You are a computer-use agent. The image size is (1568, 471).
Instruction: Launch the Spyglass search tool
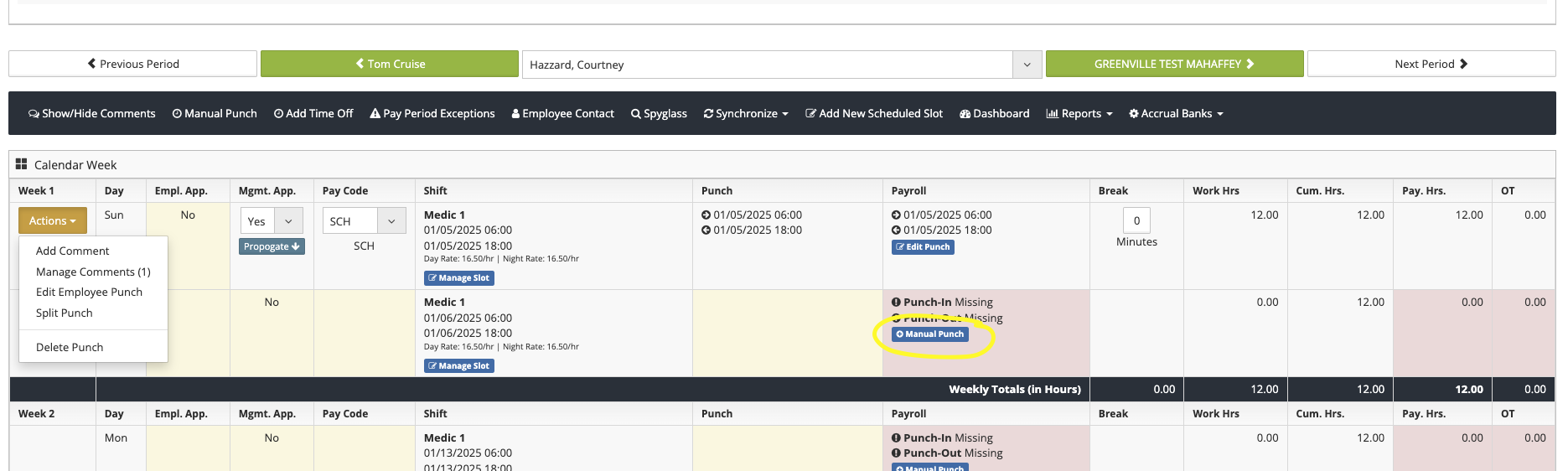[659, 113]
